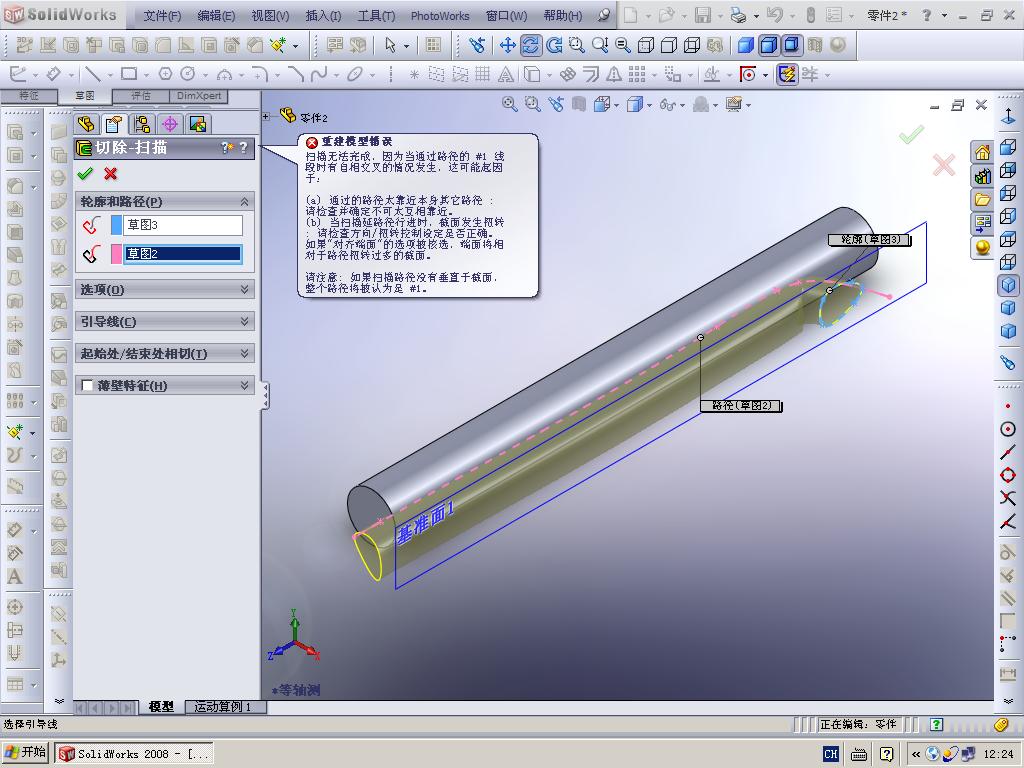Image resolution: width=1024 pixels, height=768 pixels.
Task: Select the 草图3 profile selection box
Action: pyautogui.click(x=183, y=225)
